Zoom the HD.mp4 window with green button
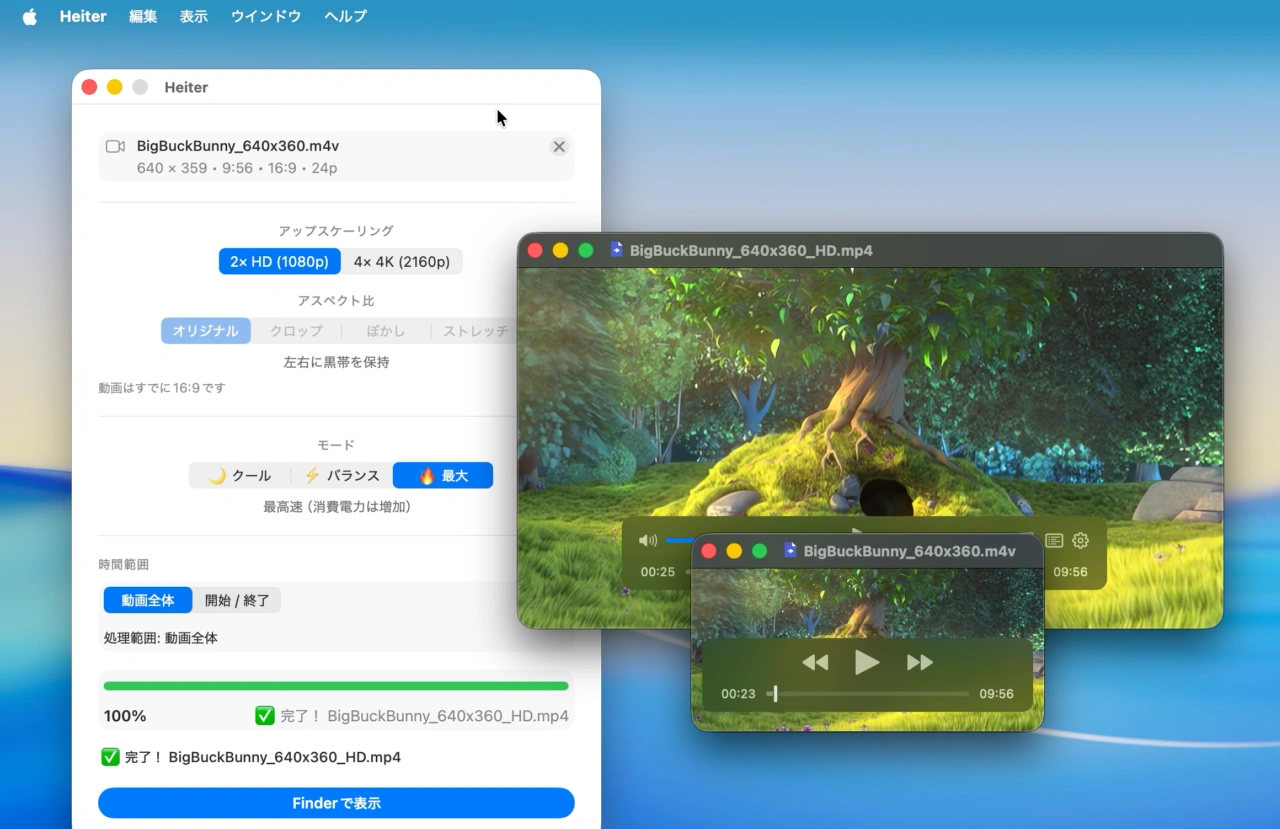The image size is (1280, 829). pos(586,250)
